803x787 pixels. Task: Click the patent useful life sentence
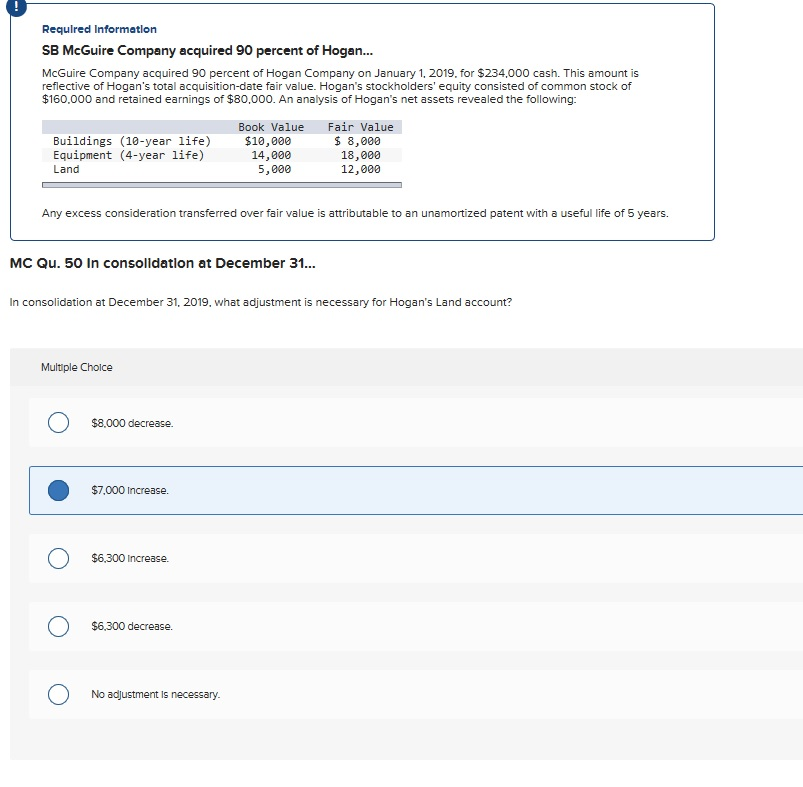[x=355, y=213]
